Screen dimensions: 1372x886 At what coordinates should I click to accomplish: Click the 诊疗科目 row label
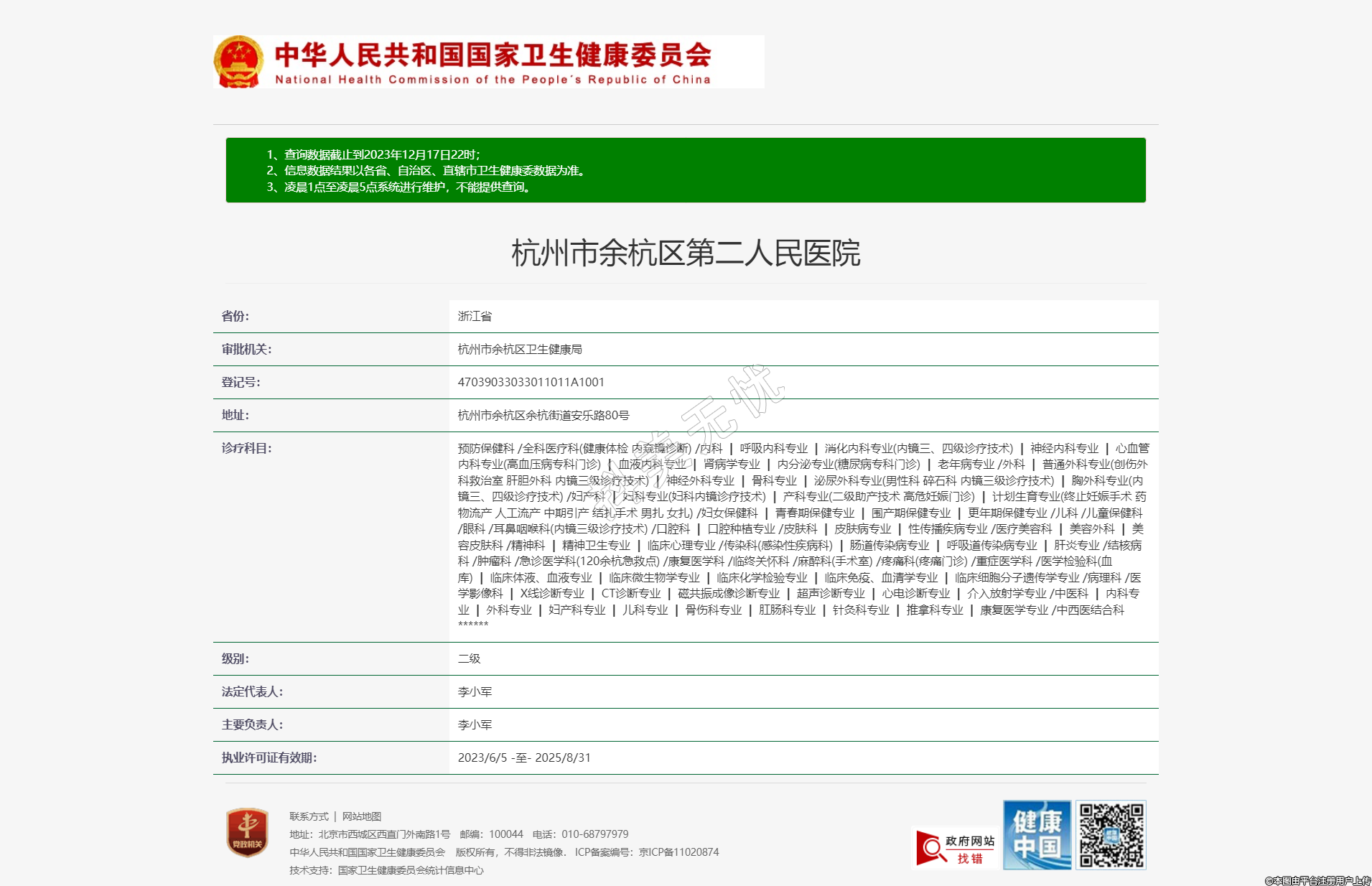246,448
